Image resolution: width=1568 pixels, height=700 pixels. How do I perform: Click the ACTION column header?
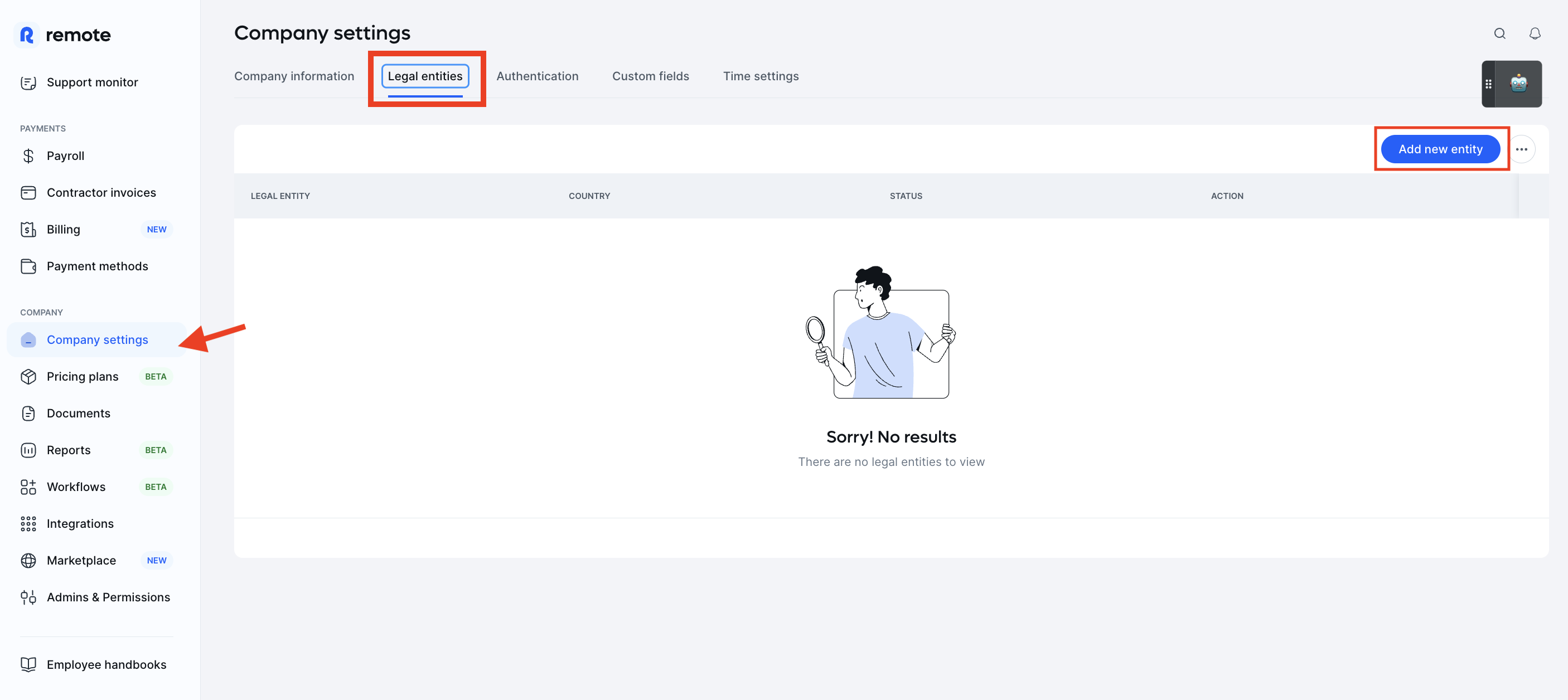[1227, 196]
